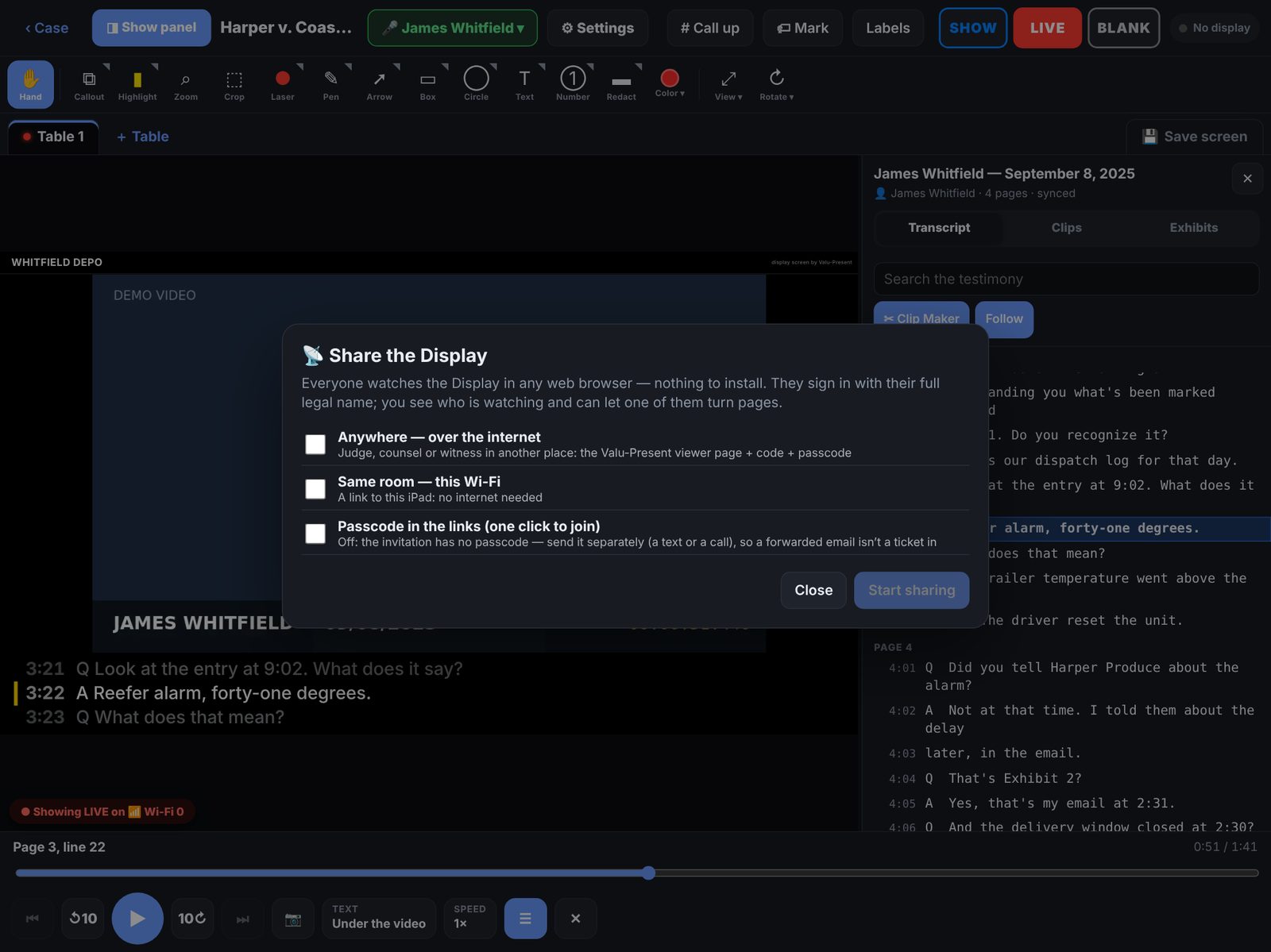Close the video player with X
This screenshot has width=1271, height=952.
[x=575, y=919]
